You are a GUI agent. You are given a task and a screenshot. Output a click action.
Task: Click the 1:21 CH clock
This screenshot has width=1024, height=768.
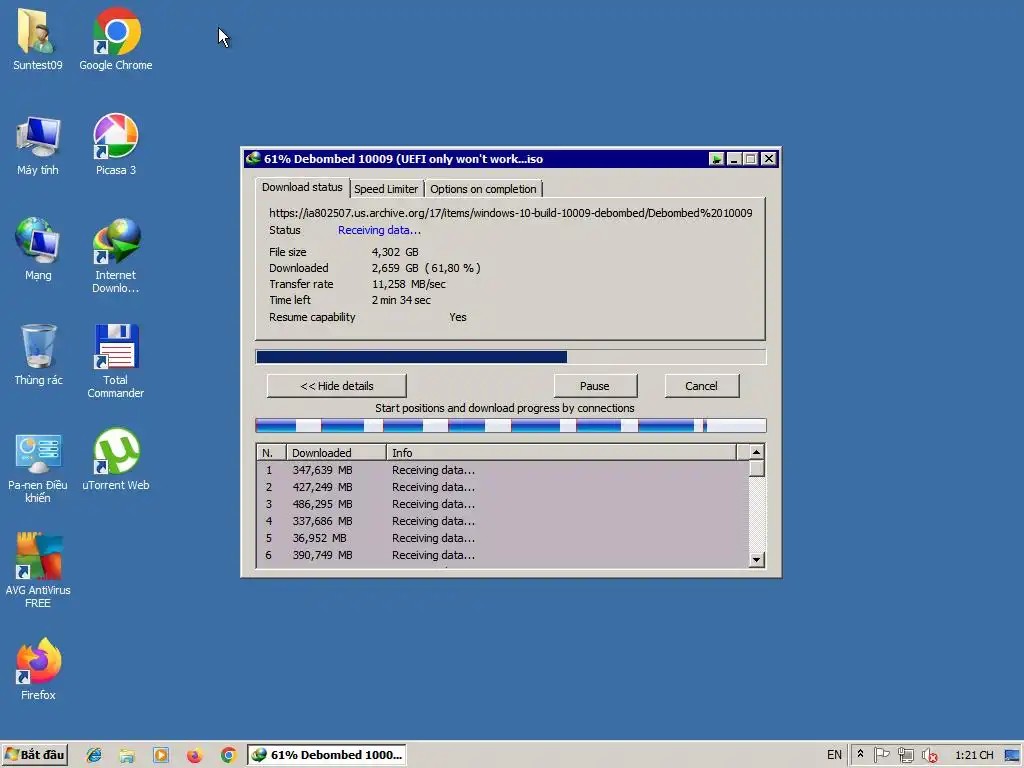pos(974,755)
